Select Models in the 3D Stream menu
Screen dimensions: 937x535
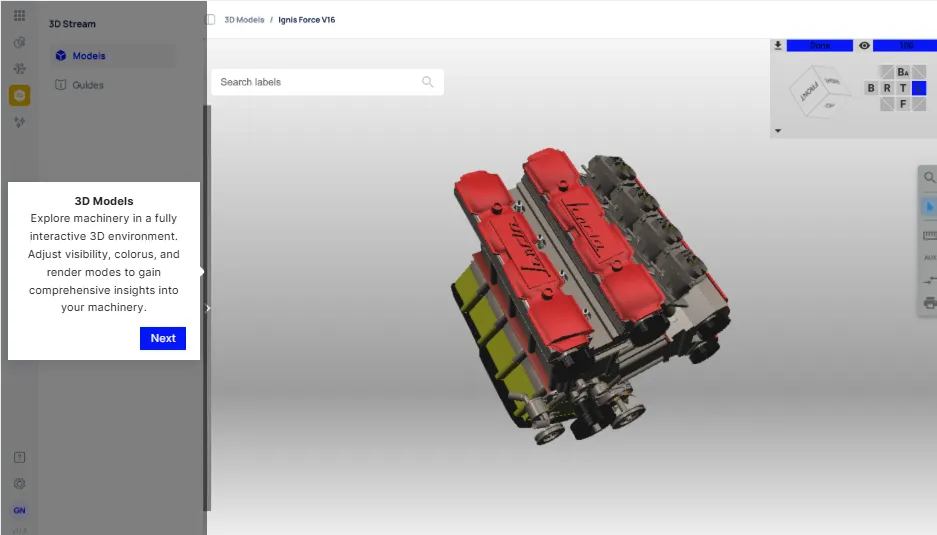112,56
